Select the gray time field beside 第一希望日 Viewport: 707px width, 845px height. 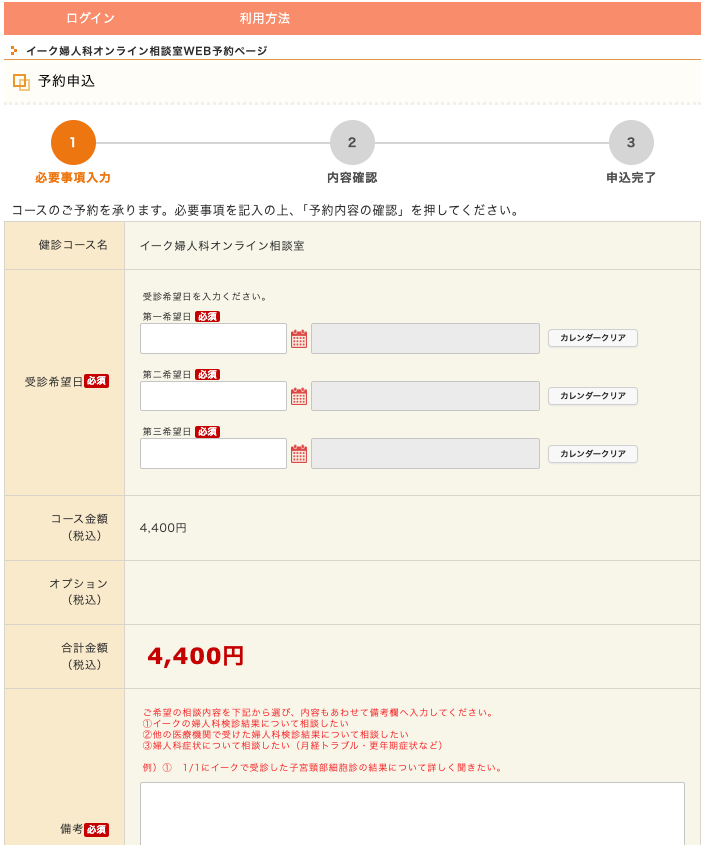[x=425, y=339]
